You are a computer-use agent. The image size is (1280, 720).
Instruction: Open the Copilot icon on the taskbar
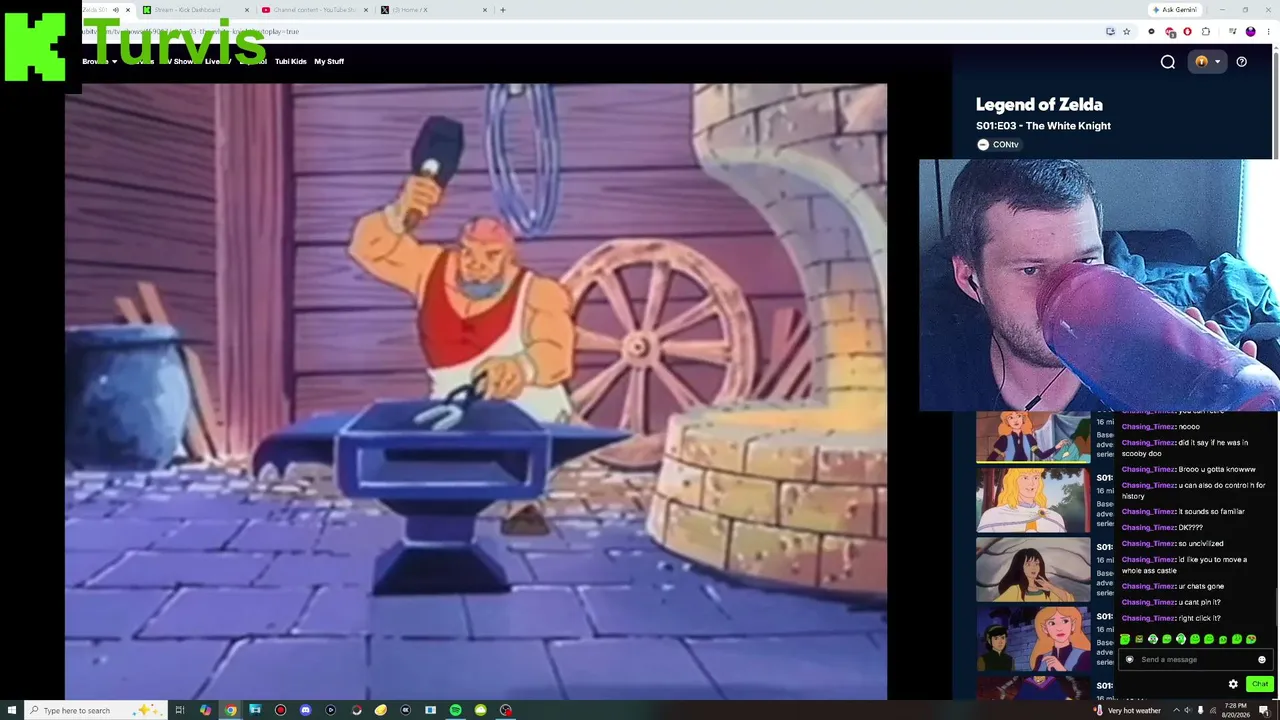[205, 710]
